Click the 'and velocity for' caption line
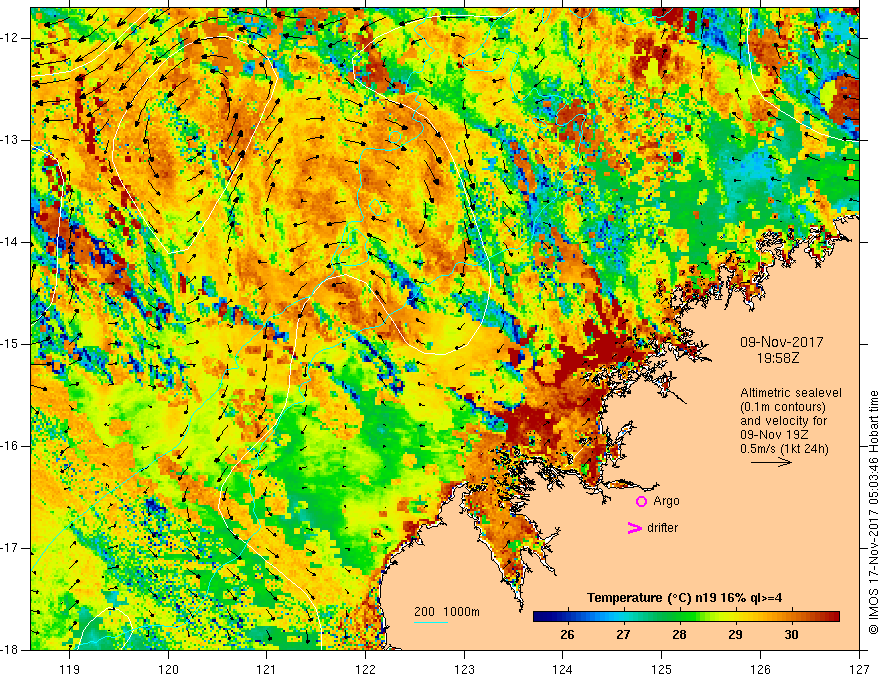Viewport: 880px width, 680px height. click(783, 421)
